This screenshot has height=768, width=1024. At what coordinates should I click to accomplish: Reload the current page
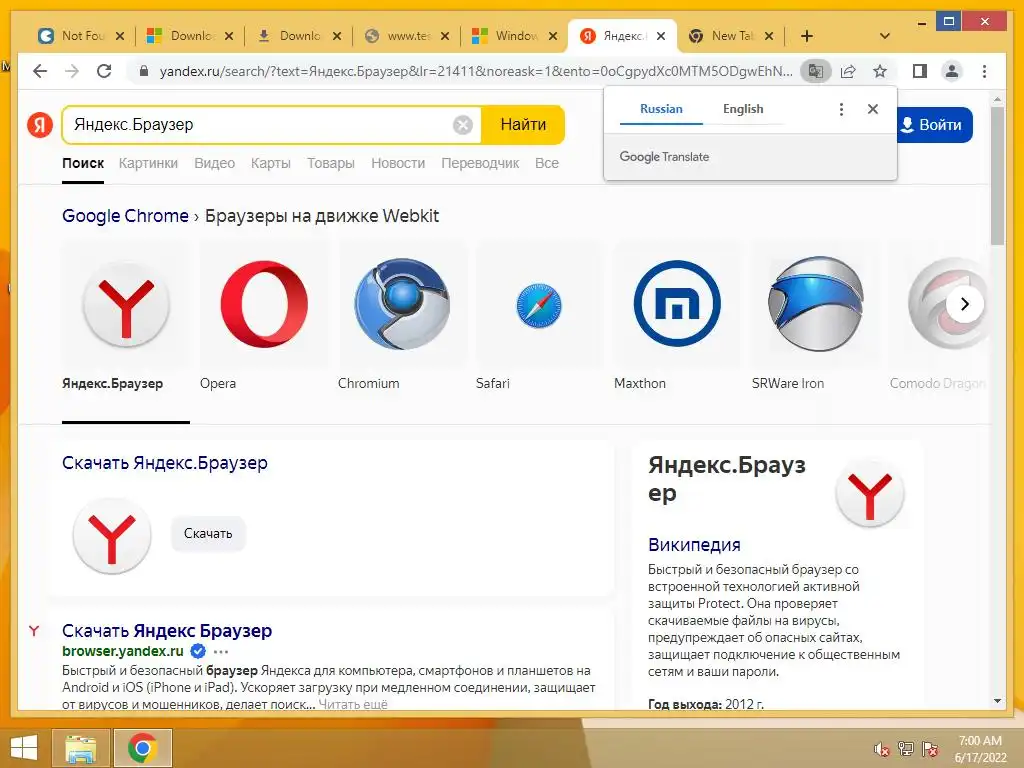104,71
